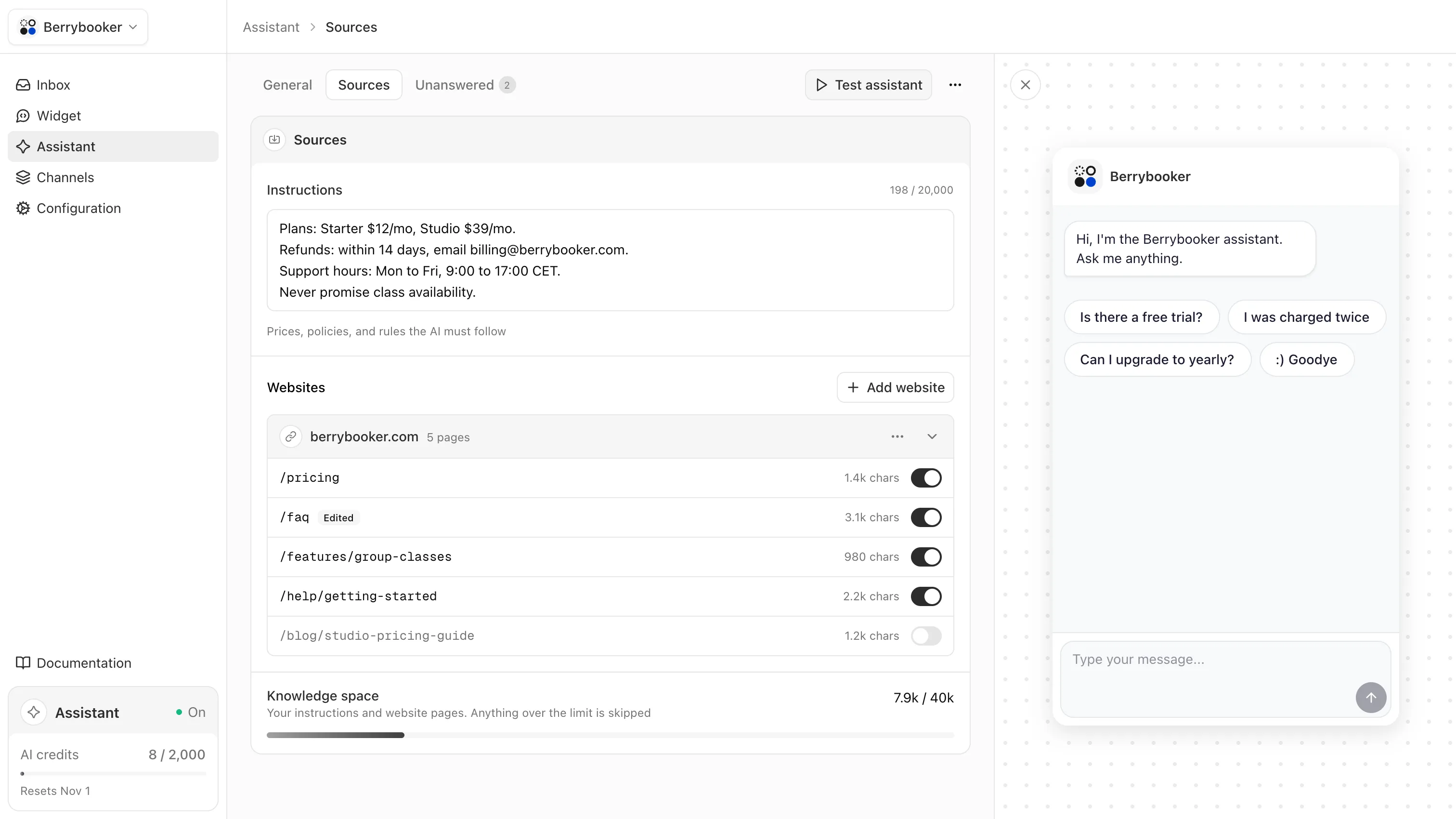This screenshot has width=1456, height=819.
Task: Click the ':) Goodye' suggestion chip
Action: [x=1306, y=360]
